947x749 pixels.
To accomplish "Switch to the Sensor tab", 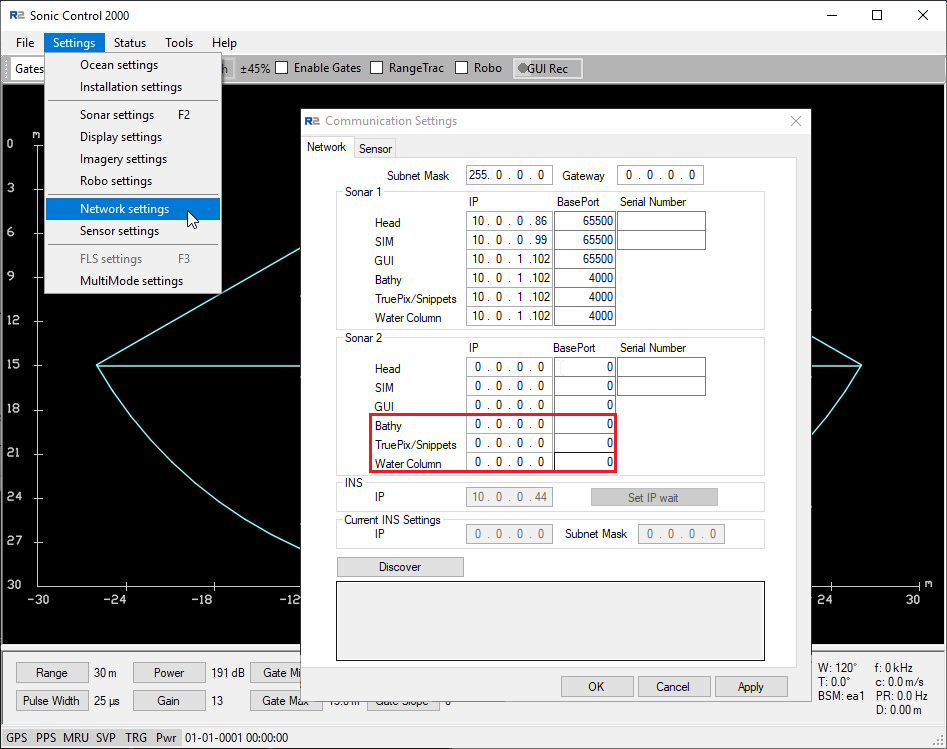I will pyautogui.click(x=376, y=148).
